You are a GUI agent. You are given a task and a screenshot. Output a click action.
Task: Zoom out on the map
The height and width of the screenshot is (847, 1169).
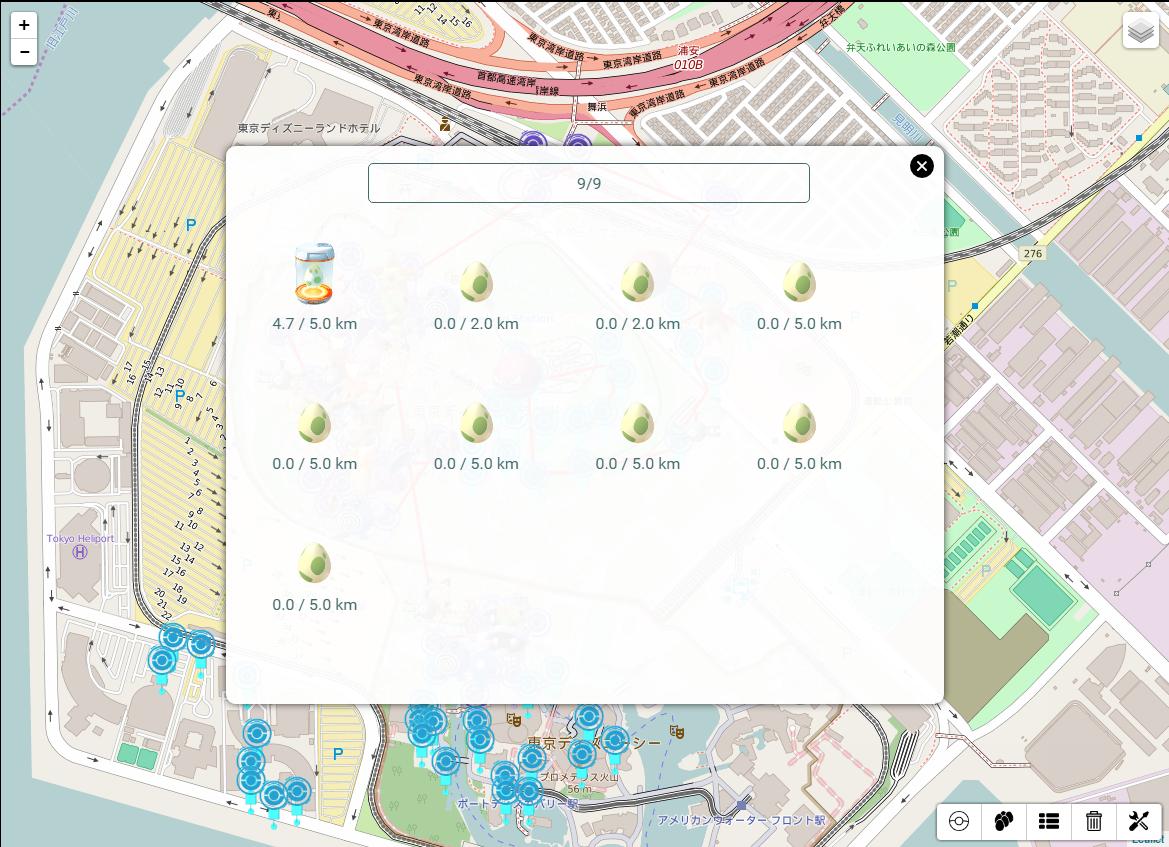(24, 52)
